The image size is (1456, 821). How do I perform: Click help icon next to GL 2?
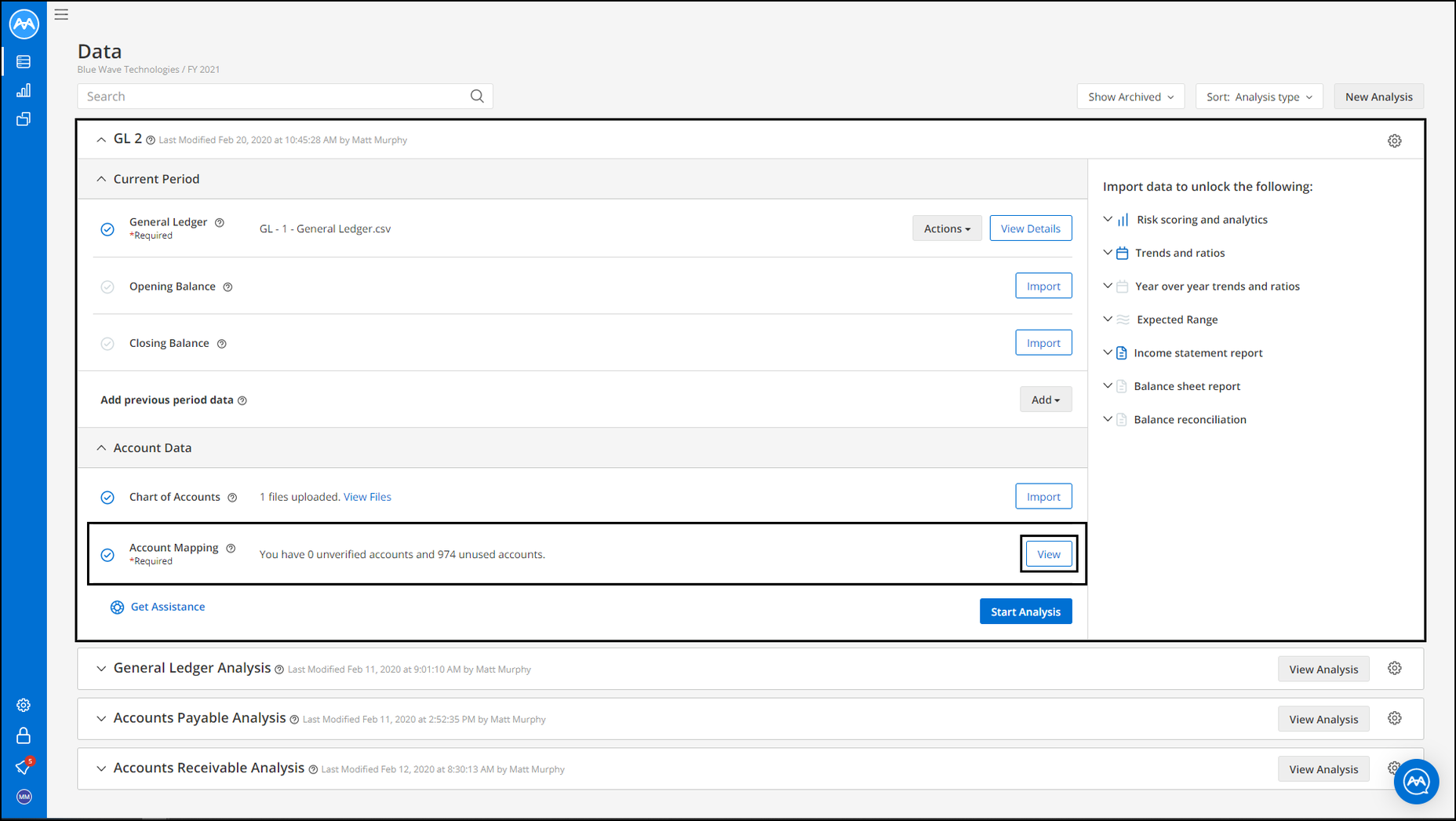tap(151, 140)
